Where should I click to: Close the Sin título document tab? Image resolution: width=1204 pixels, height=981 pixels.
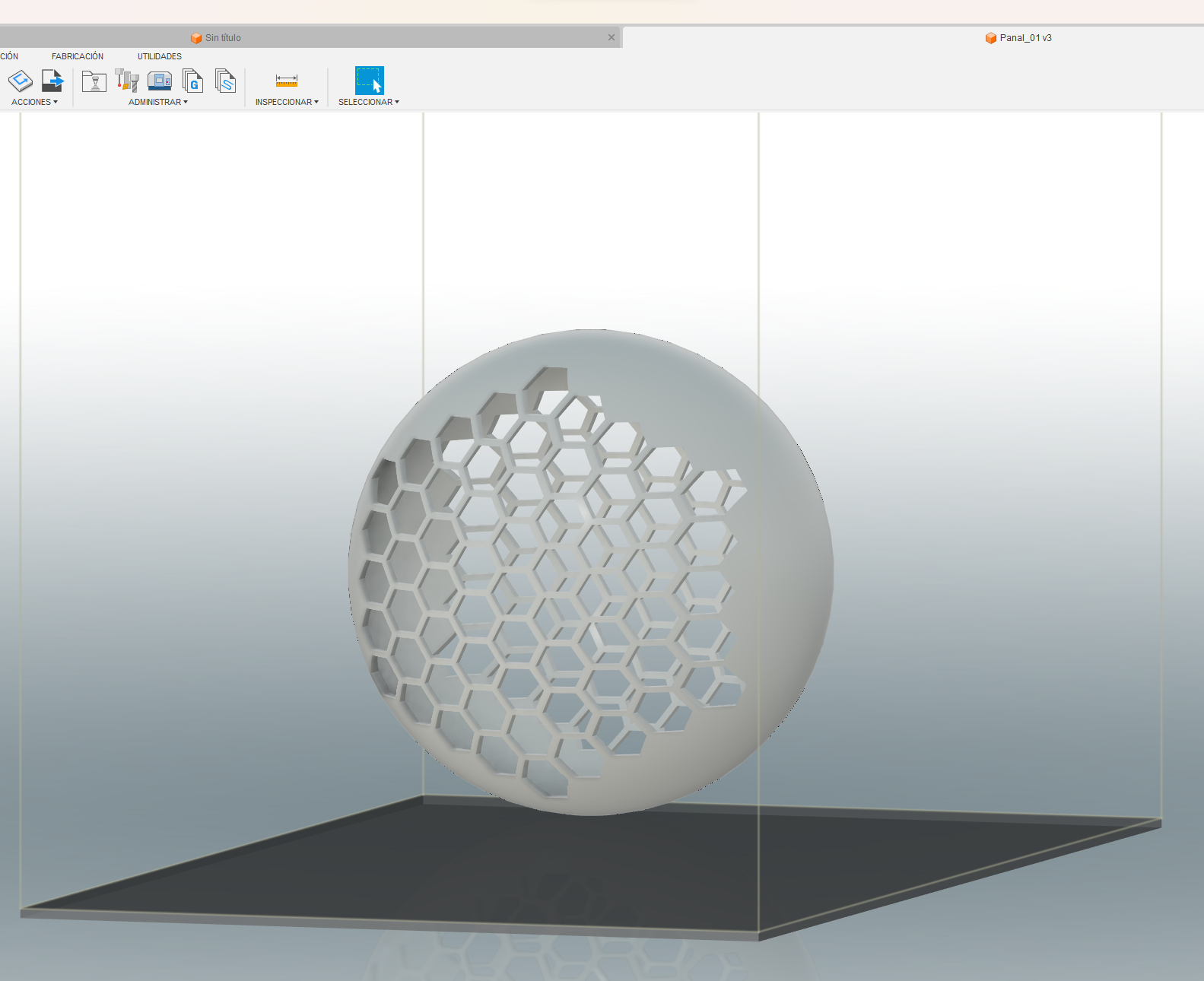click(x=612, y=37)
